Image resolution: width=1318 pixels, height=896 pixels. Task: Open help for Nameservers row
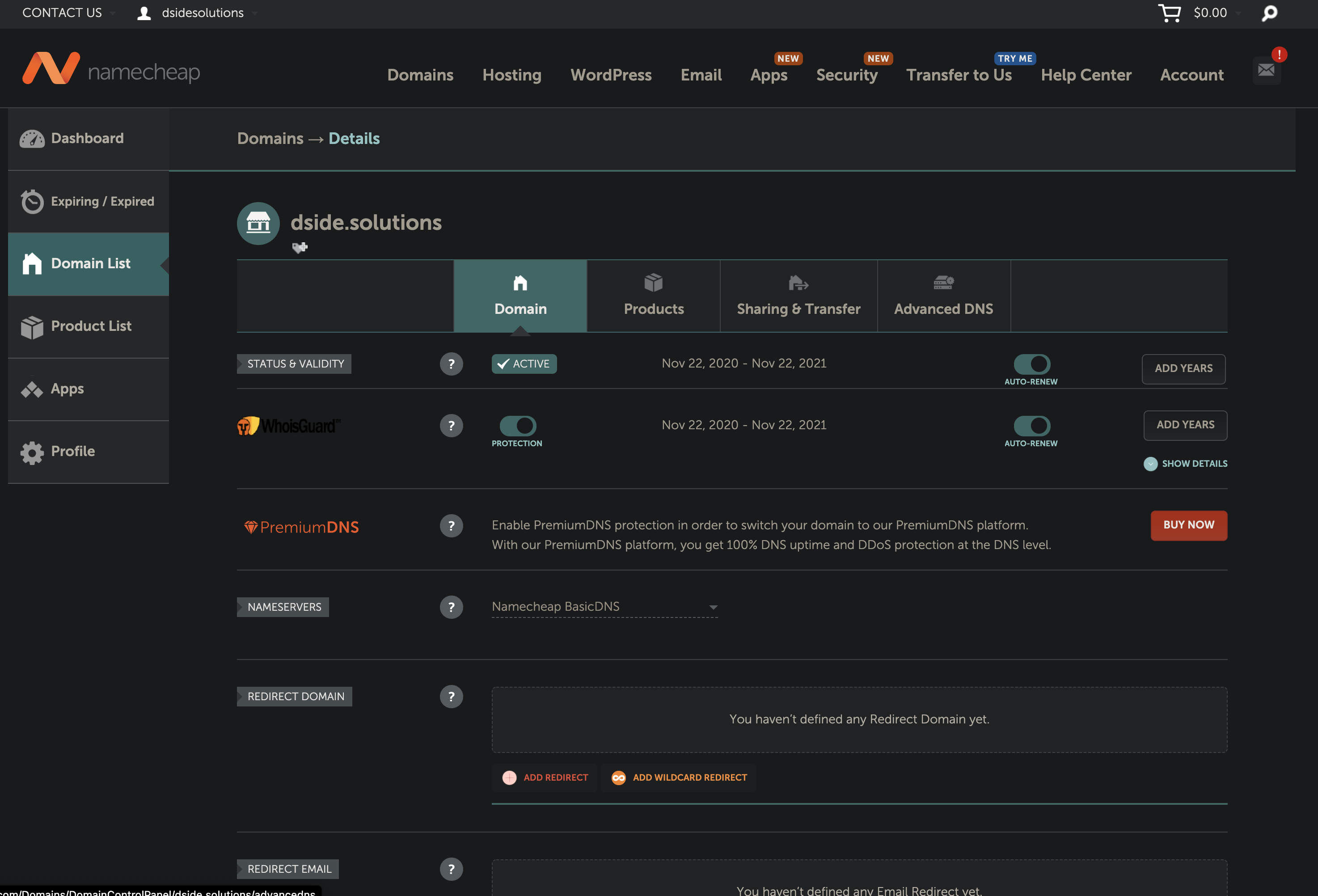click(452, 607)
